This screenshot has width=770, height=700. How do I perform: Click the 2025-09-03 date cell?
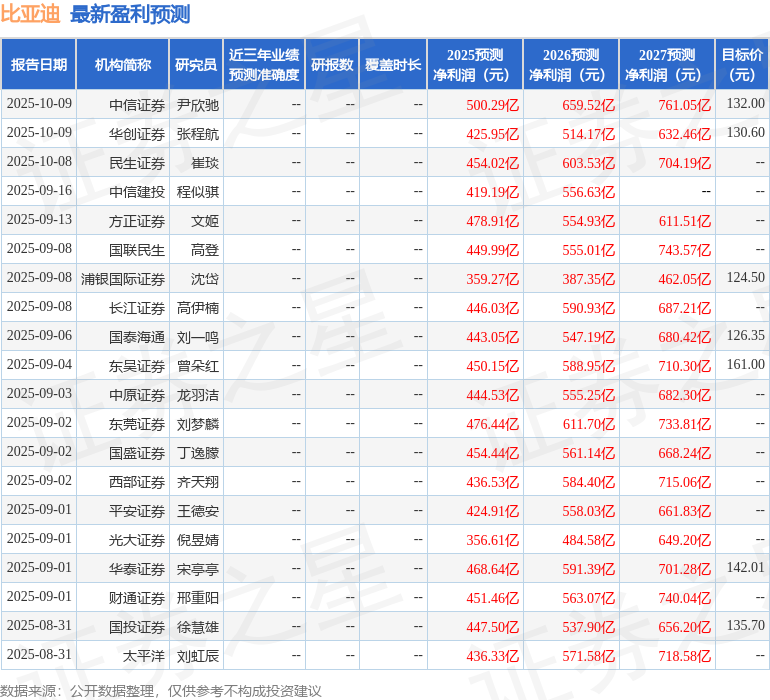point(39,393)
